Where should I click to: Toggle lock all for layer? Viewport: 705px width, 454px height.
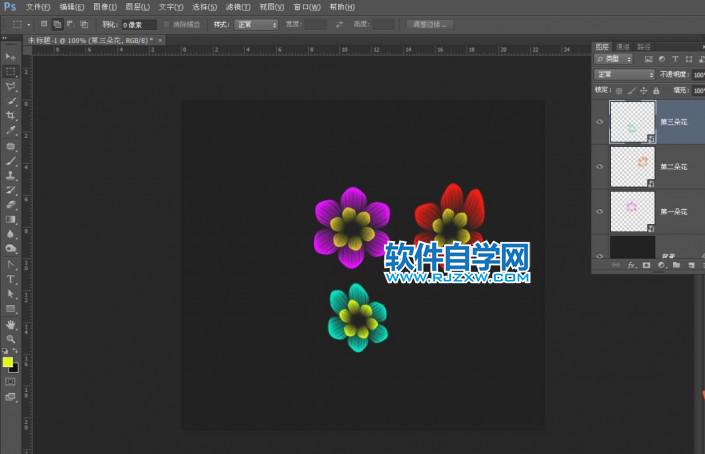click(x=656, y=91)
